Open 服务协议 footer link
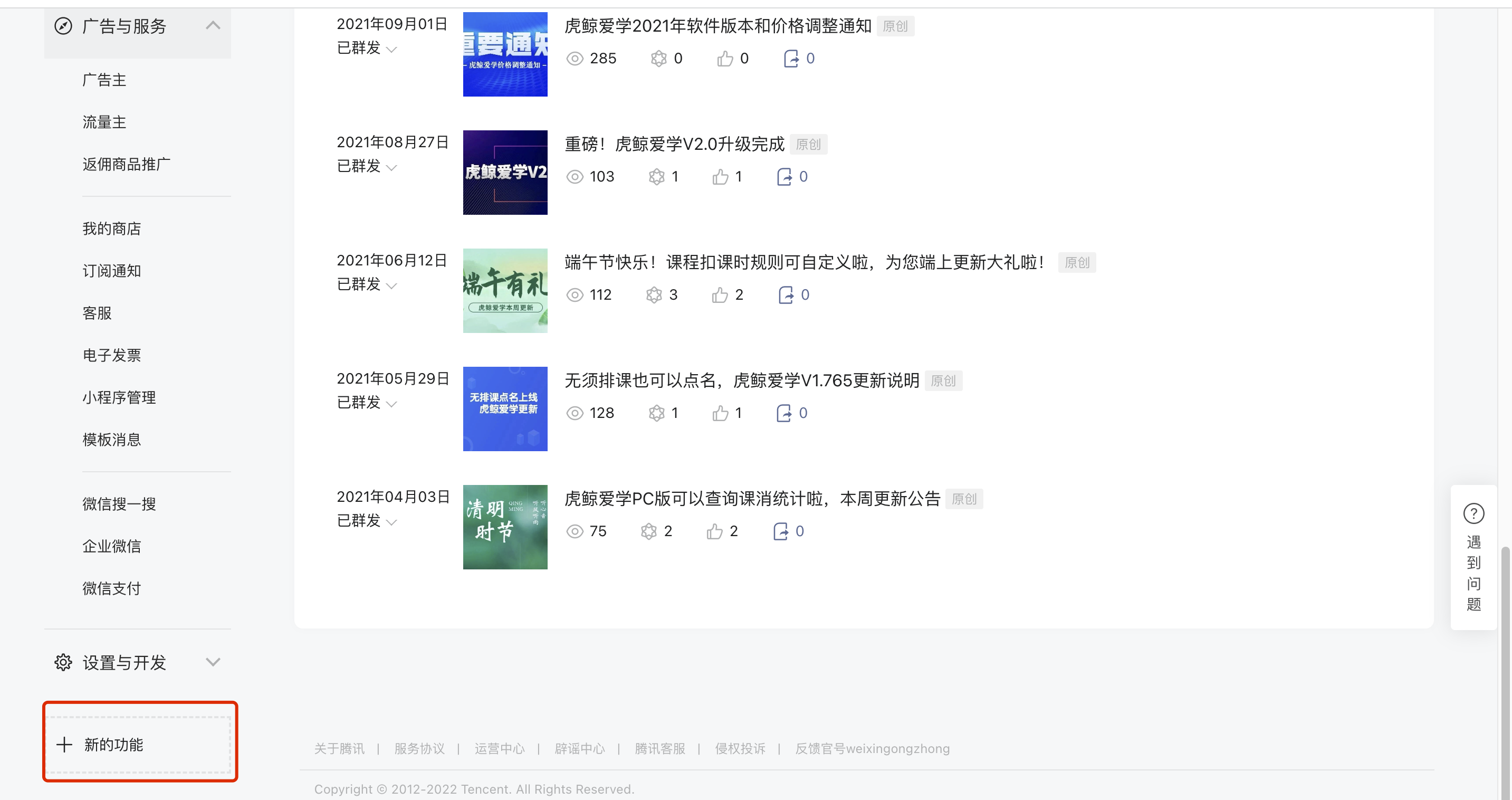 click(419, 748)
